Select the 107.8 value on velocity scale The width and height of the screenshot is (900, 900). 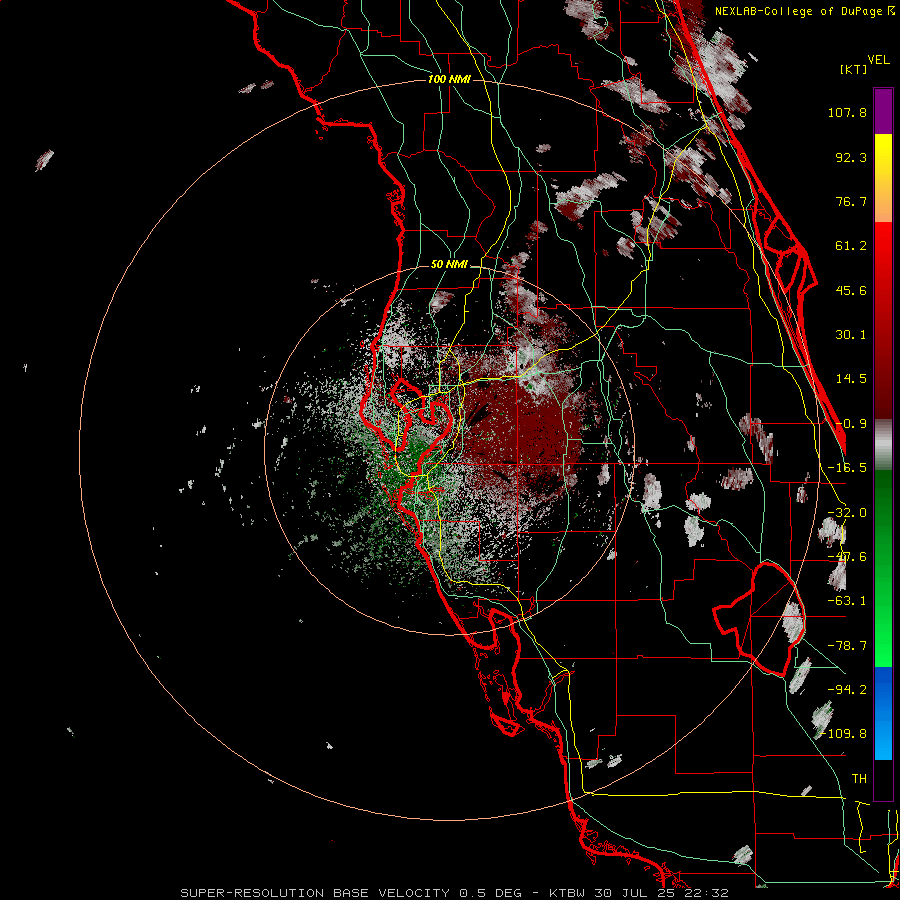[x=847, y=112]
